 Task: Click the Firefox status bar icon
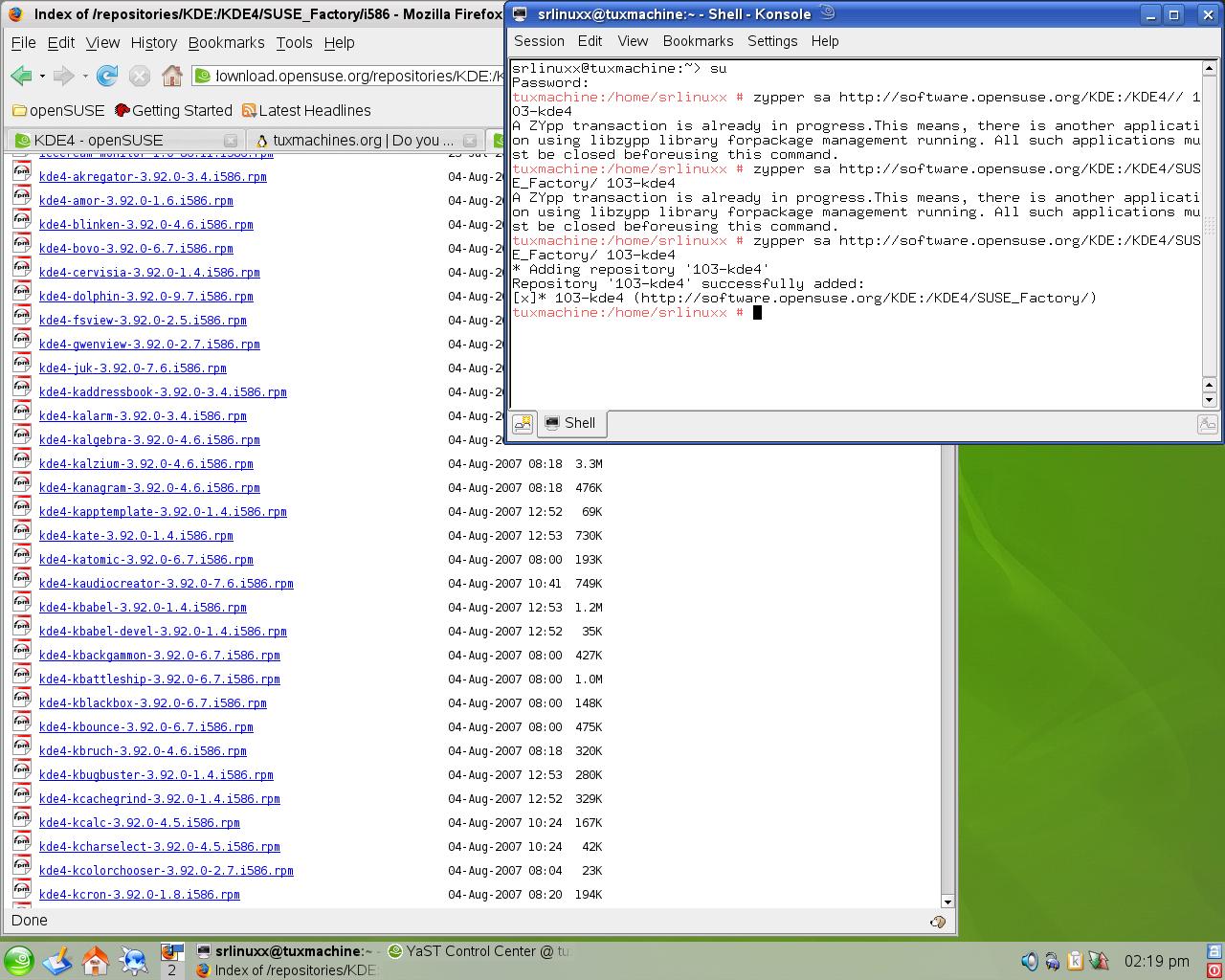tap(938, 921)
